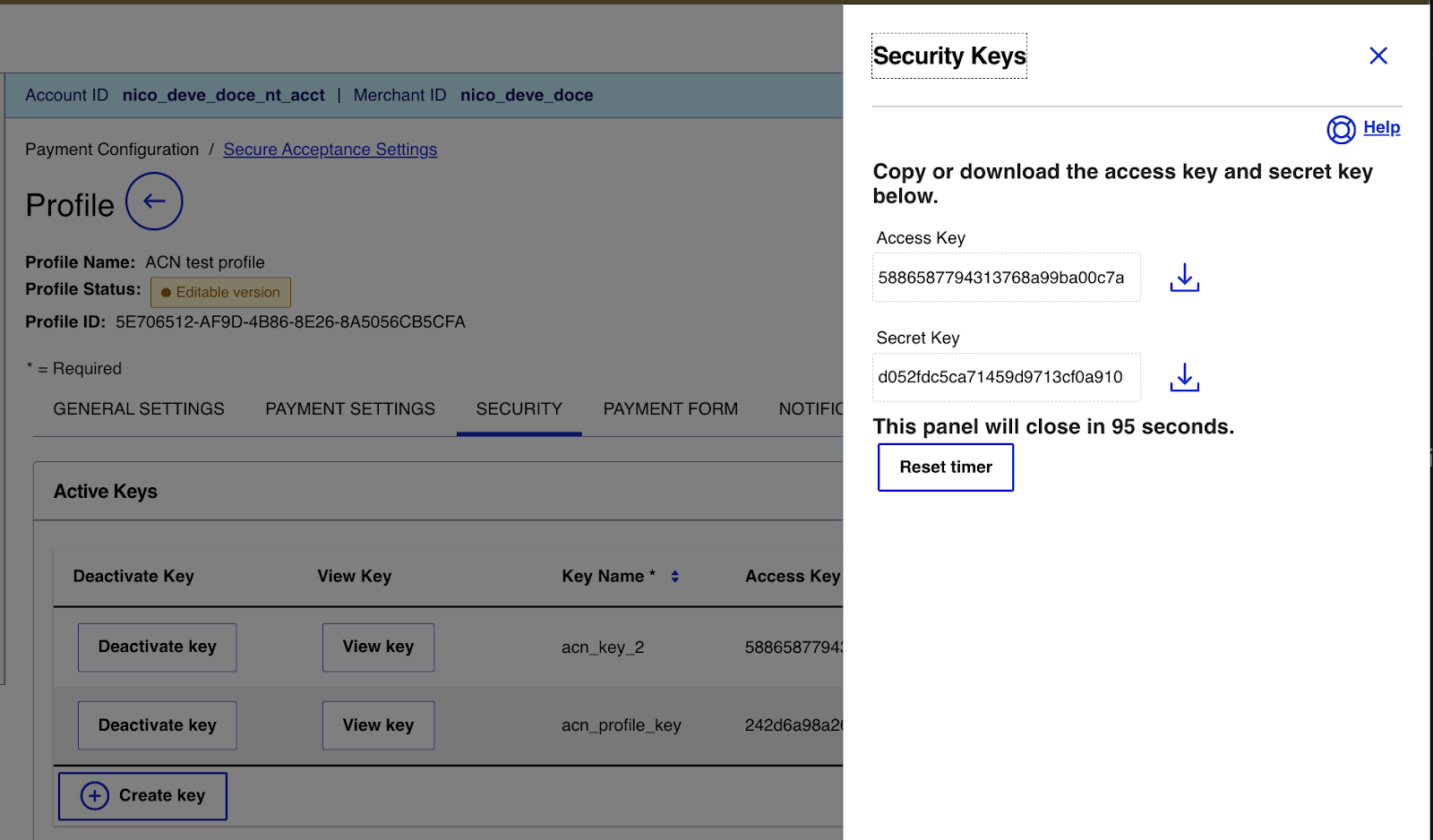Click the plus icon in Create key

(x=95, y=796)
